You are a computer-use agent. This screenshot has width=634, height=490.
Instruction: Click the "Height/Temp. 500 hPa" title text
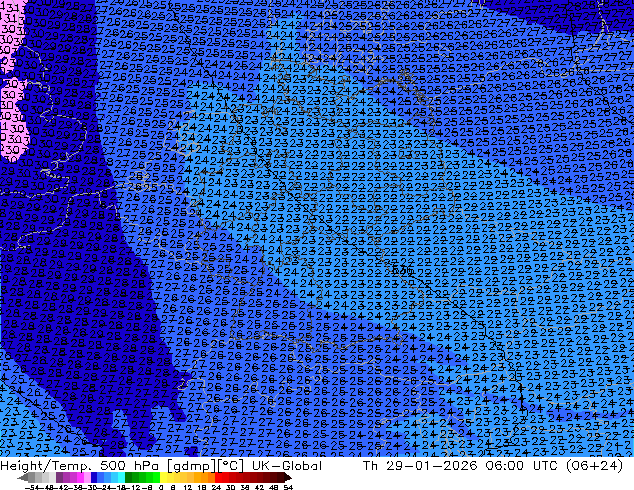(81, 465)
